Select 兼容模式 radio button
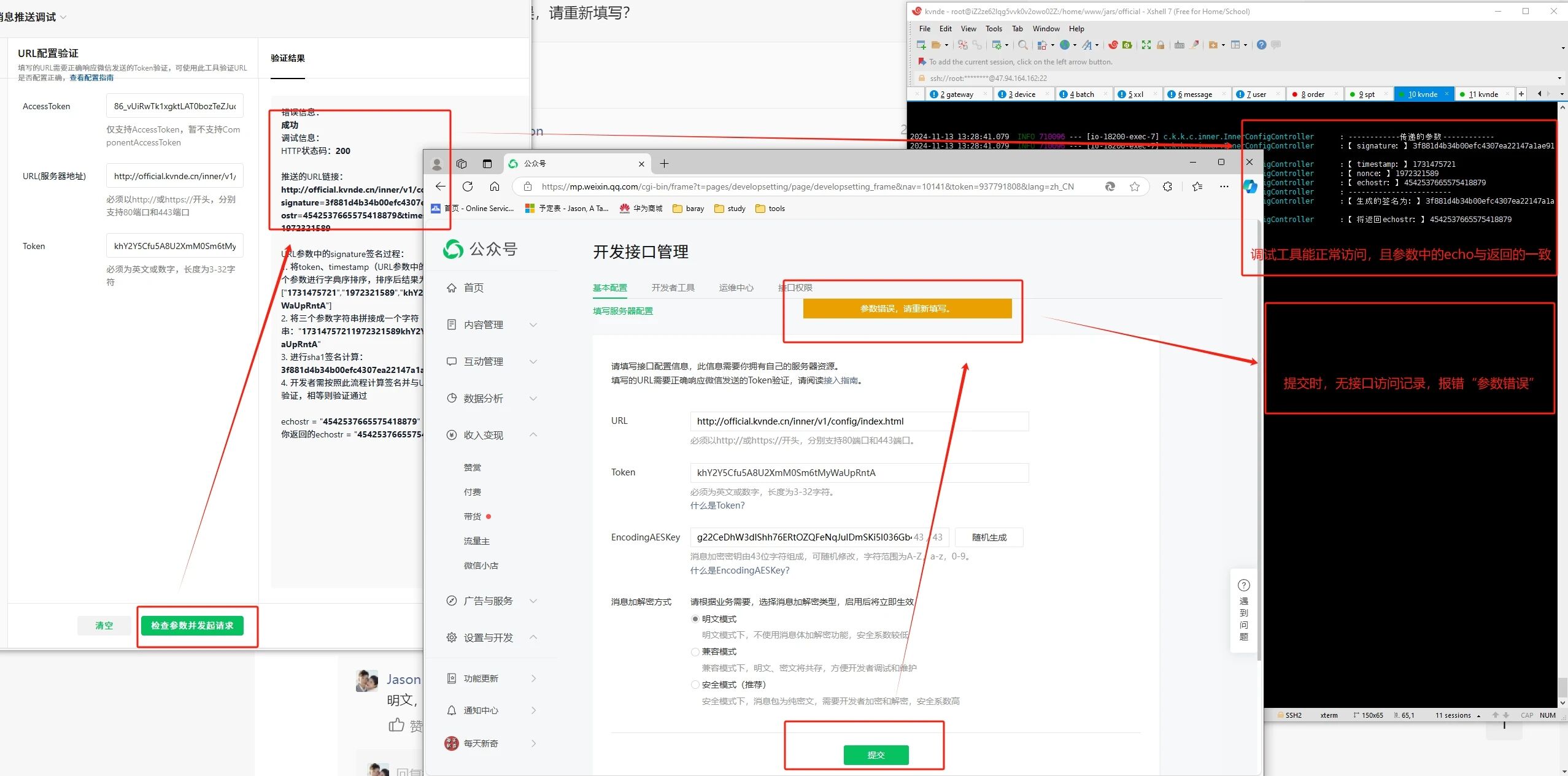1568x776 pixels. tap(695, 651)
